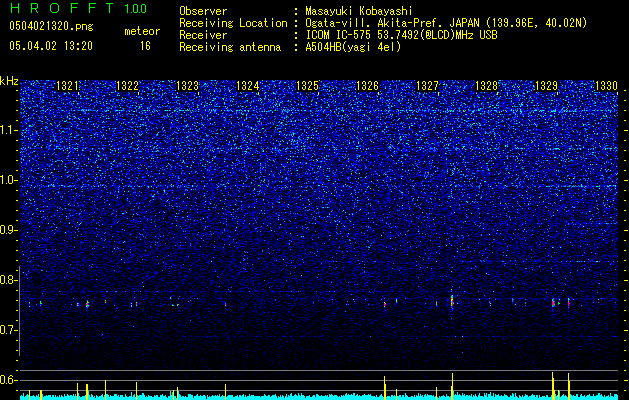
Task: Click the 1322 time axis label
Action: click(x=127, y=85)
